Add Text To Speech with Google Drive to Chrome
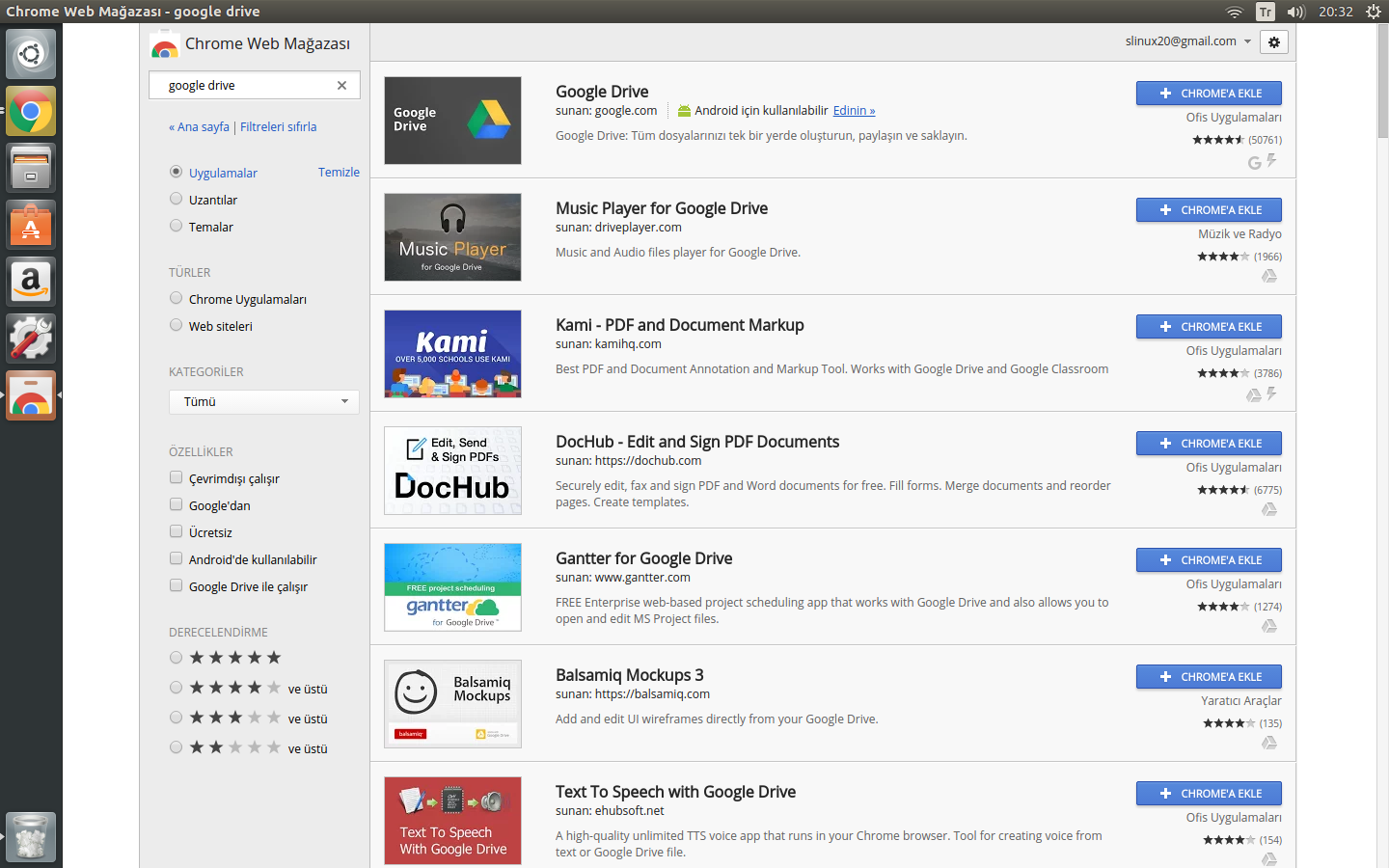The height and width of the screenshot is (868, 1389). (1209, 794)
